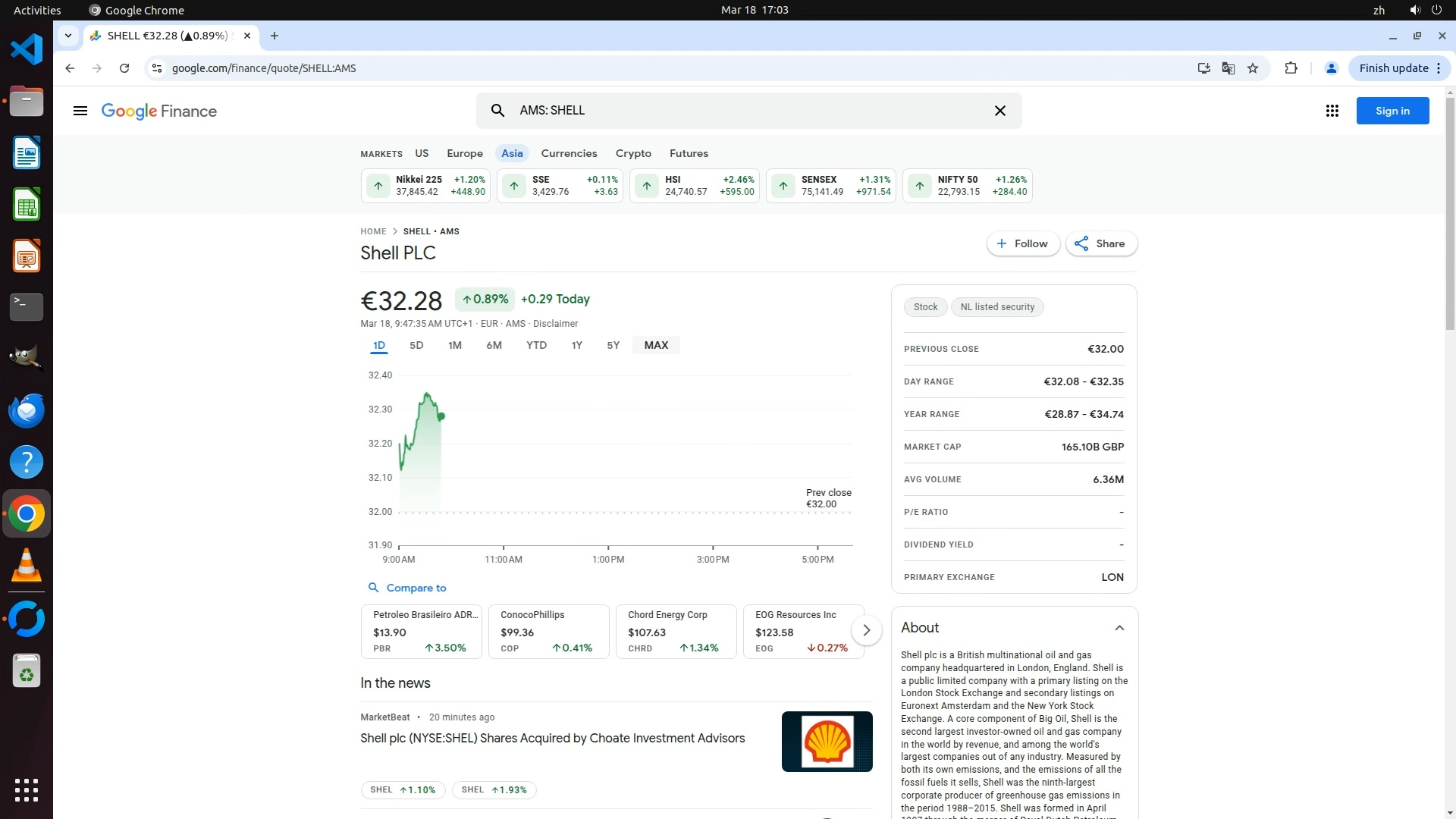
Task: Open the Google apps grid
Action: (x=1332, y=111)
